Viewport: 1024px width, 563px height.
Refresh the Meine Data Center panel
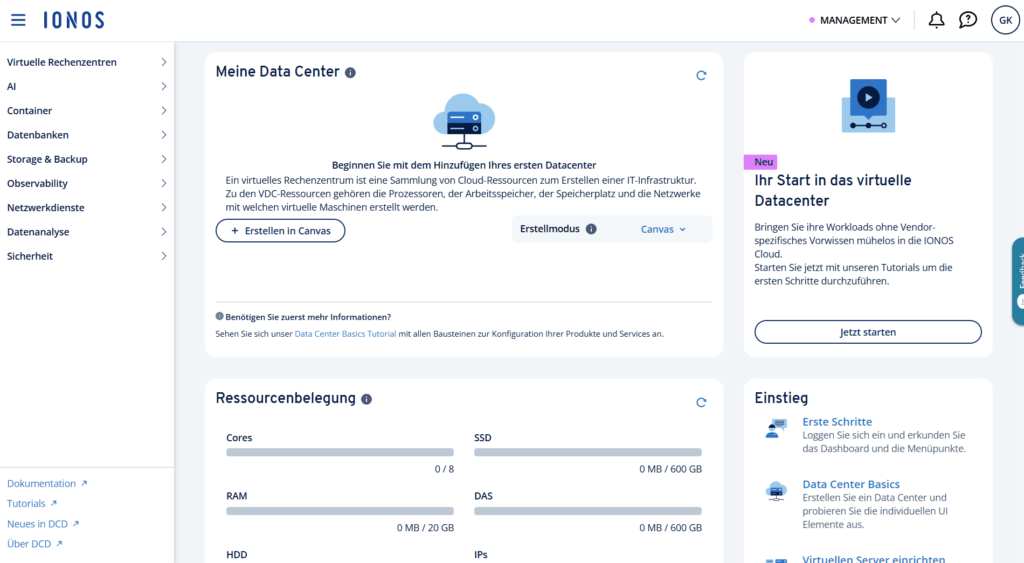[x=701, y=76]
